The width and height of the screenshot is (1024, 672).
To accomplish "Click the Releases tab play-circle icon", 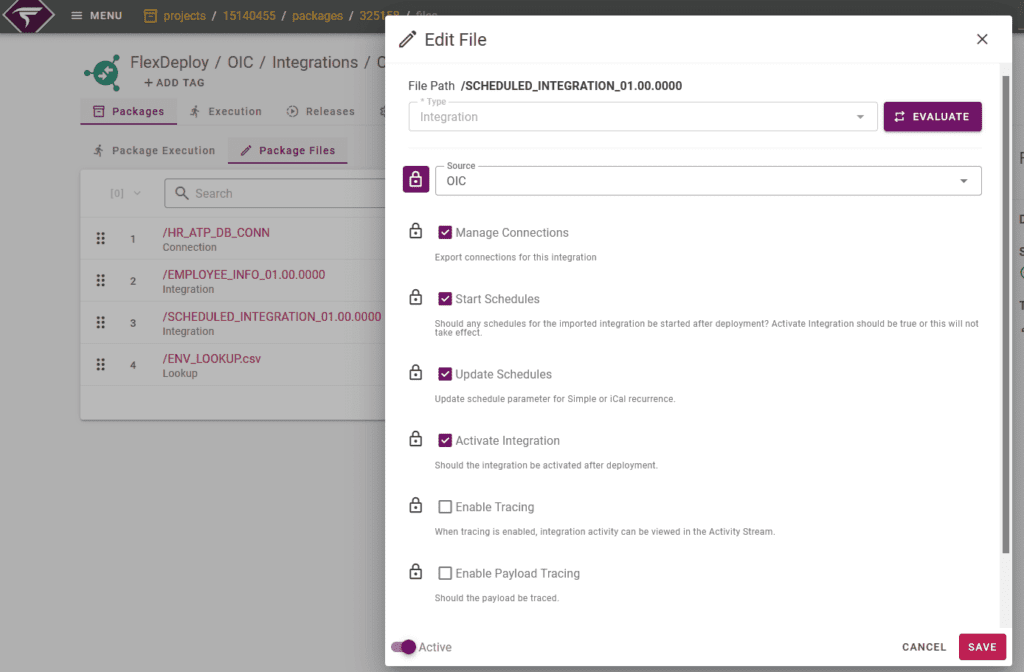I will 293,111.
